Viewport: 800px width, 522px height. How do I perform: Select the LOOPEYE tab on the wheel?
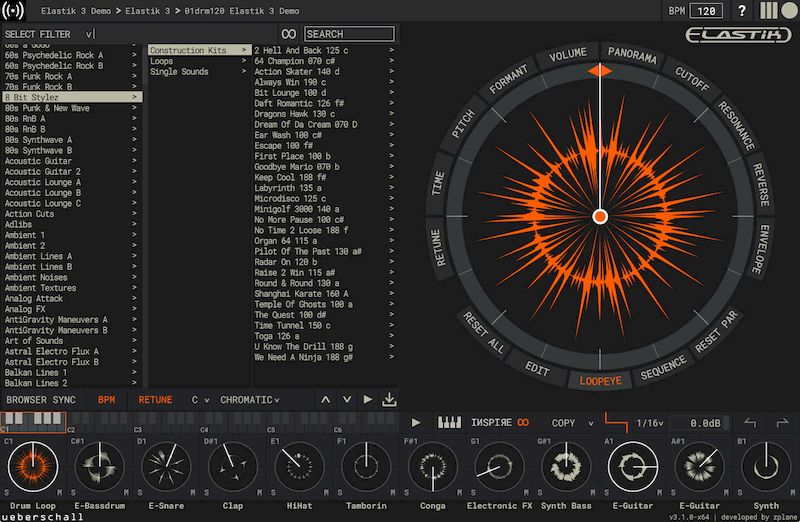[601, 380]
